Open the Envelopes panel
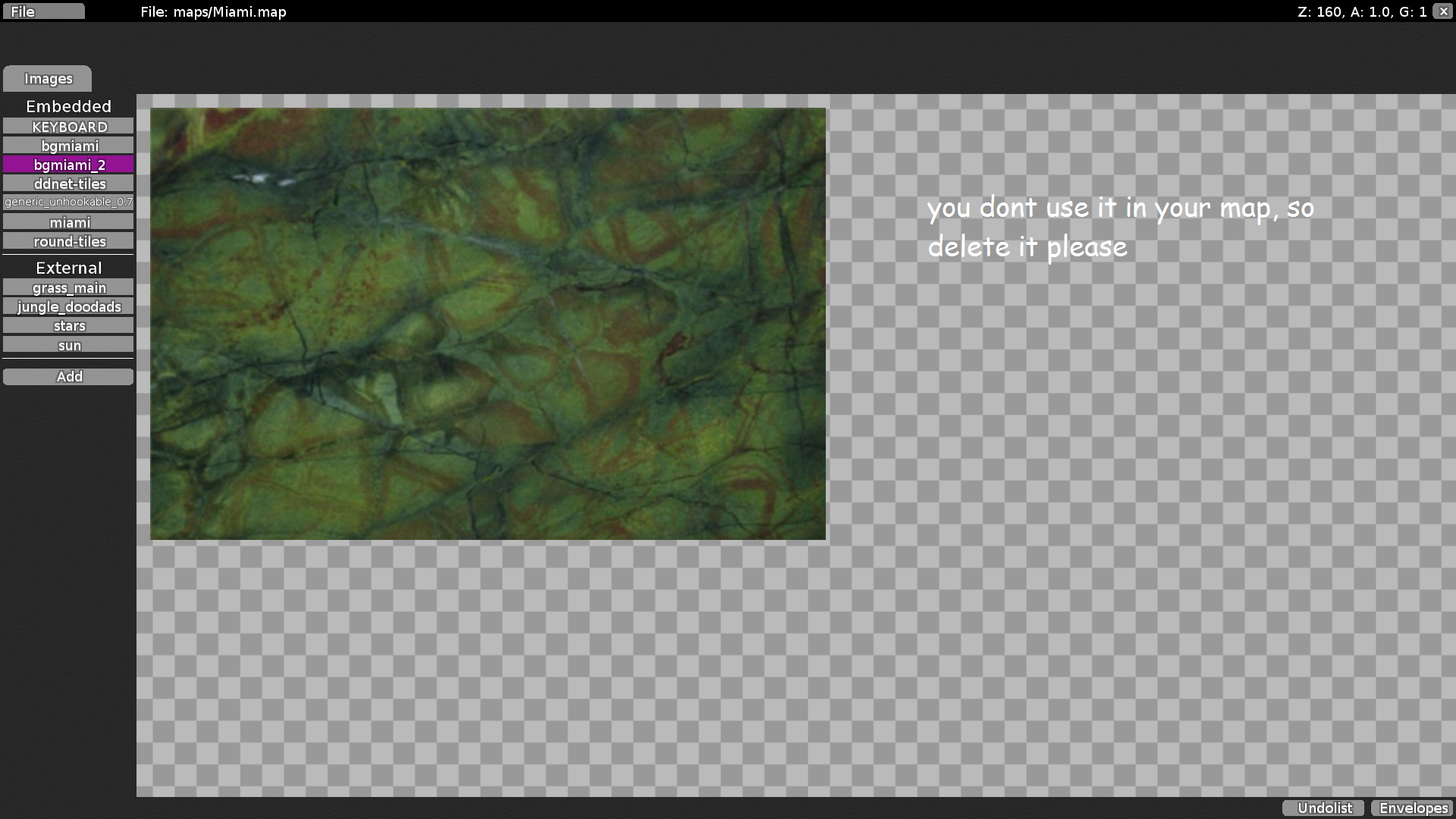Viewport: 1456px width, 819px height. (x=1412, y=808)
